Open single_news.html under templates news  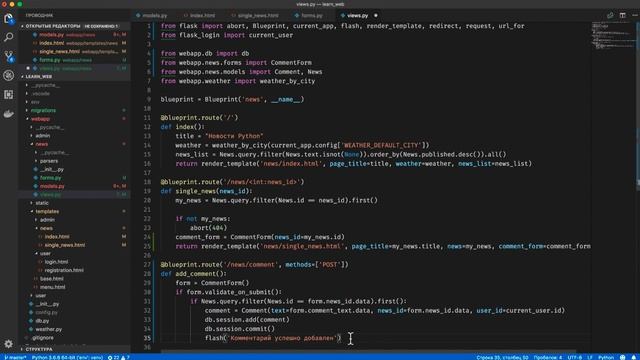click(64, 245)
